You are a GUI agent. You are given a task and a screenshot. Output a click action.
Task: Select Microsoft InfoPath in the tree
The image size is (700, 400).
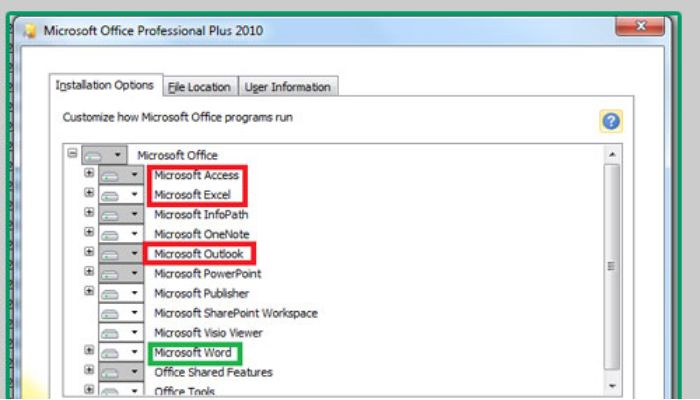point(201,214)
